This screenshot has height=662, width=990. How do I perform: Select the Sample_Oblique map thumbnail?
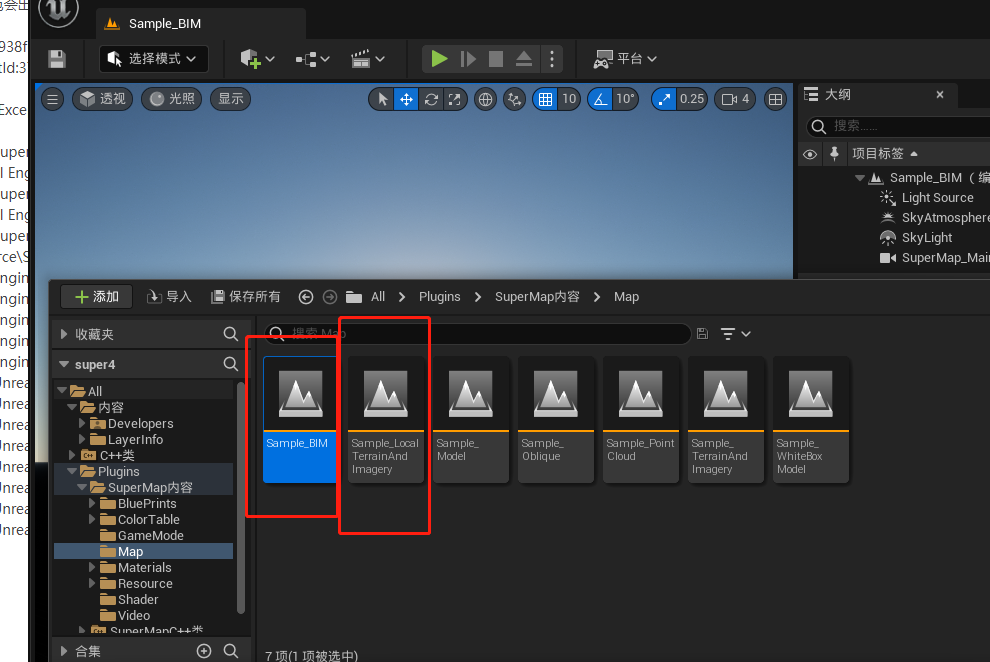(x=556, y=420)
